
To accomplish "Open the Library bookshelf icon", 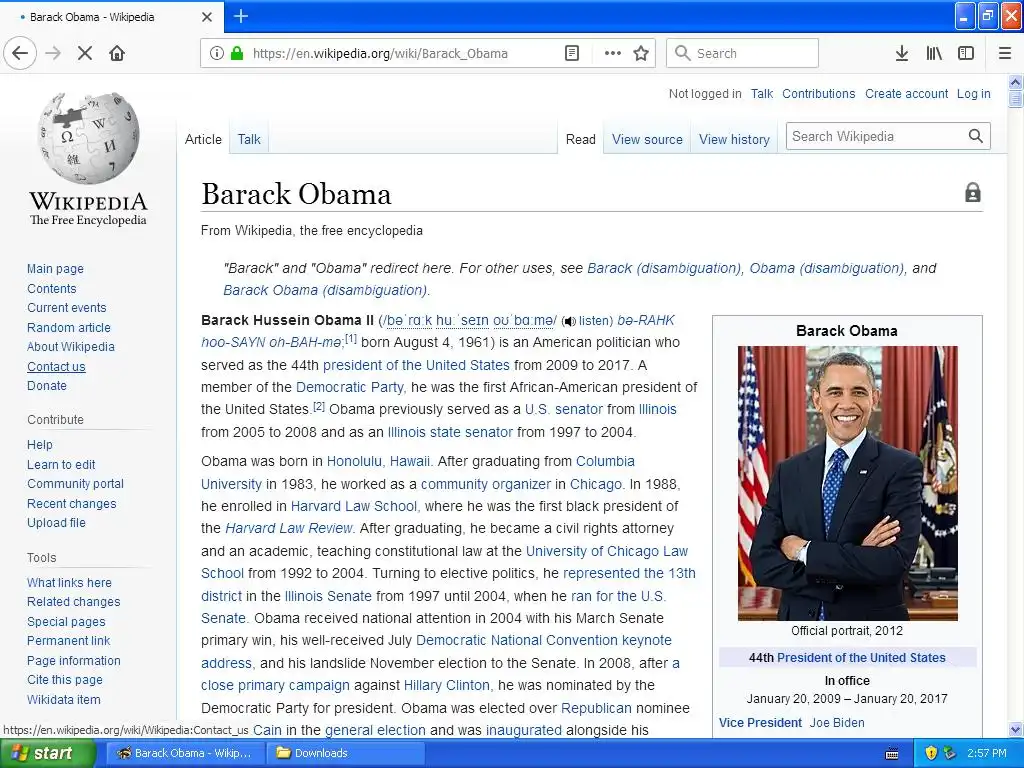I will tap(934, 54).
